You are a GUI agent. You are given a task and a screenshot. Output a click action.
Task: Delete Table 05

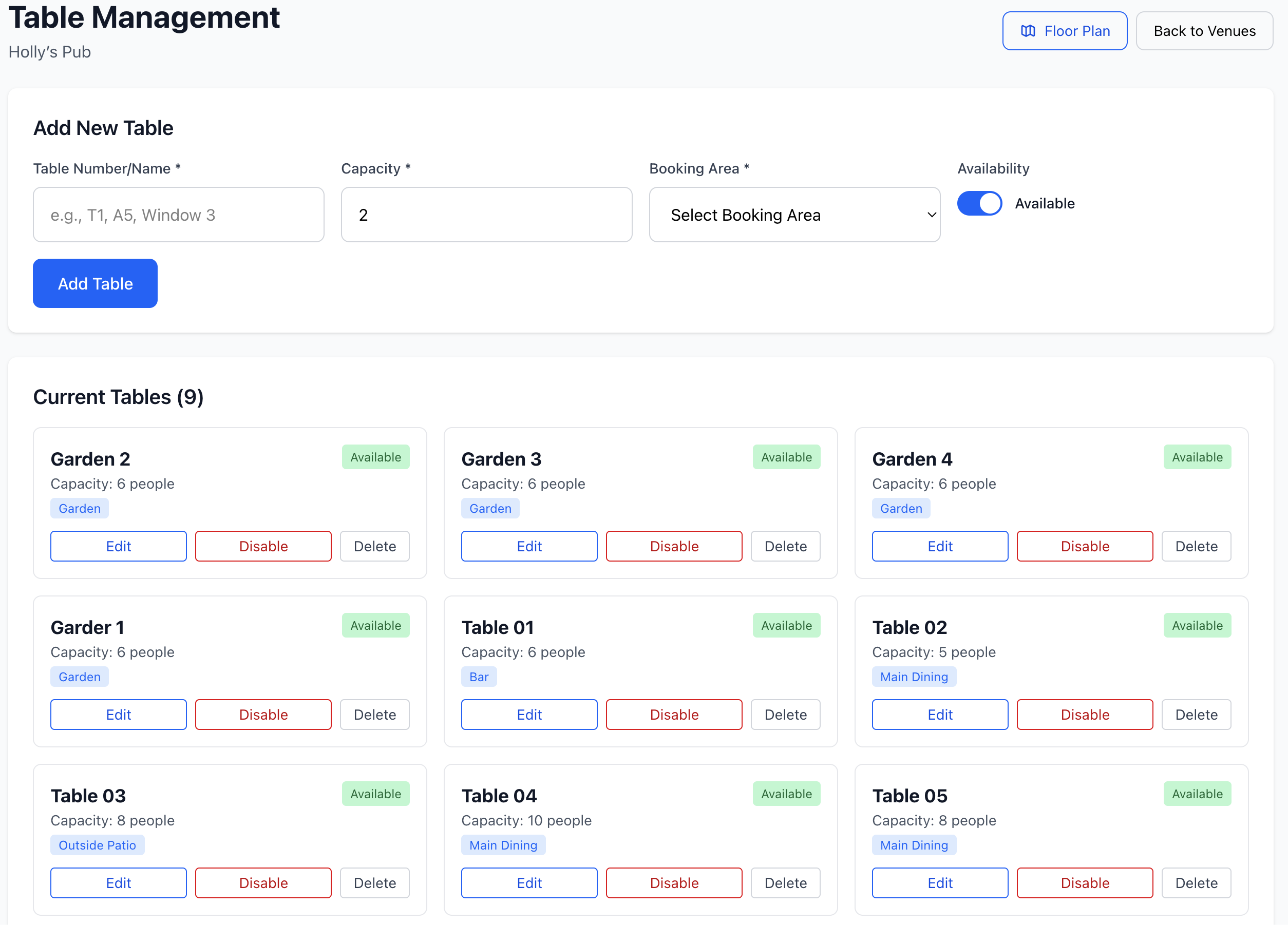coord(1196,882)
